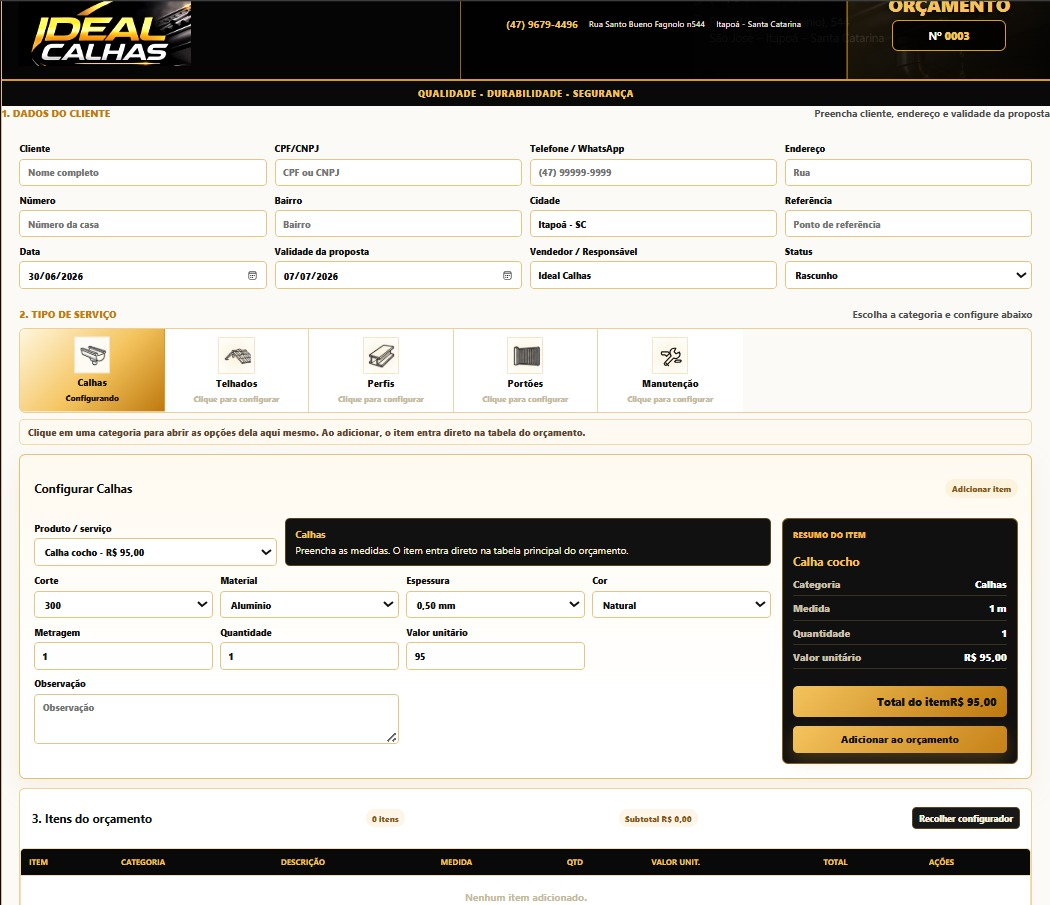The height and width of the screenshot is (905, 1050).
Task: Open the Telhados roof icon
Action: [236, 355]
